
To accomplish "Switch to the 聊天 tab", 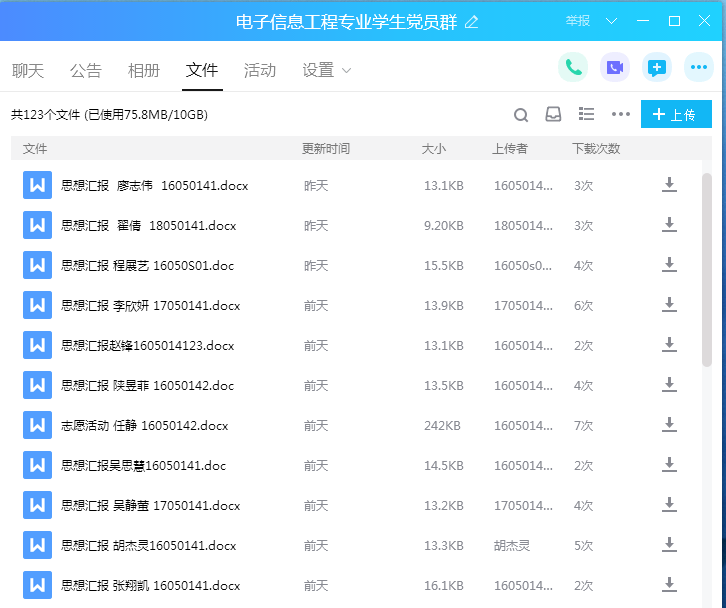I will point(28,71).
